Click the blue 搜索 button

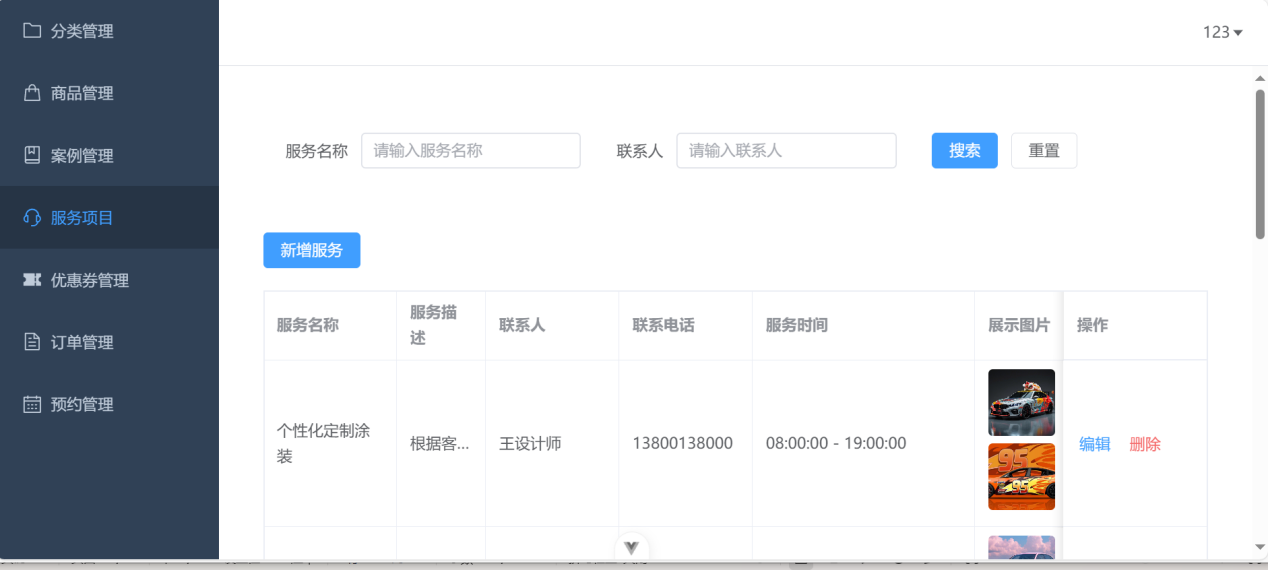point(964,151)
